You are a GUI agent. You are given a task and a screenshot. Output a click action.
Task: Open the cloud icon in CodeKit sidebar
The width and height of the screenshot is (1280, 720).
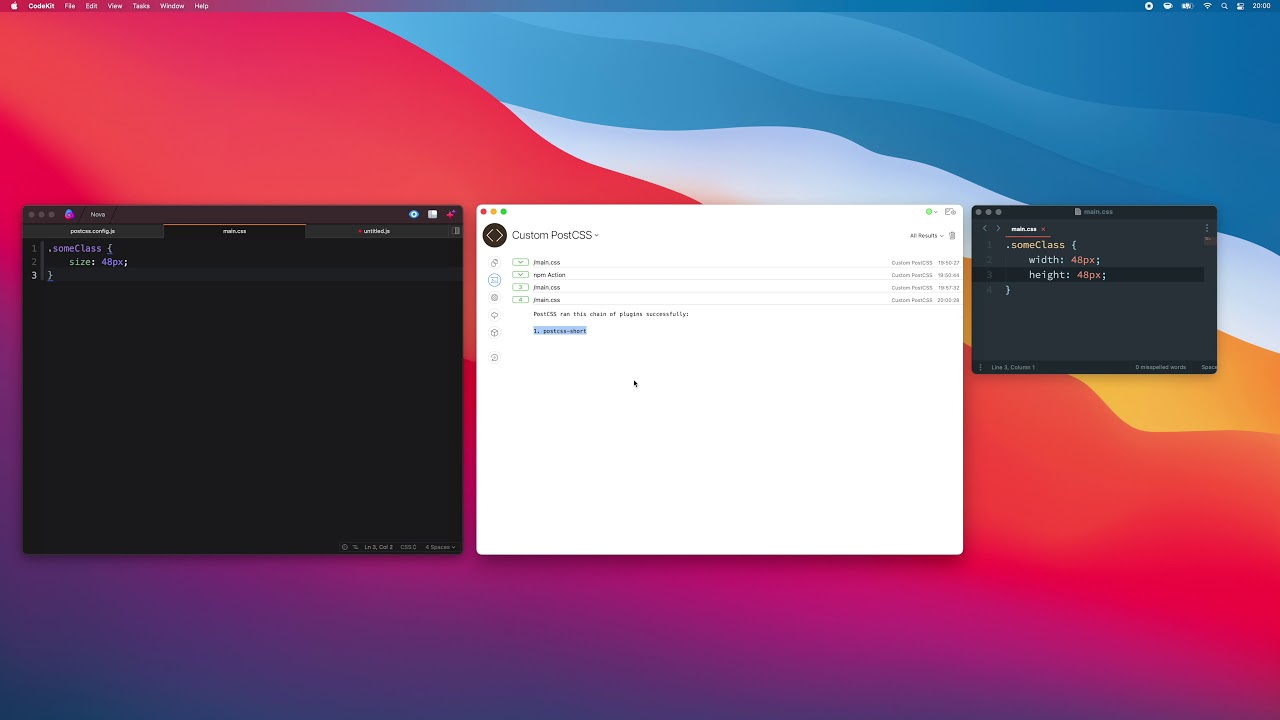tap(494, 315)
